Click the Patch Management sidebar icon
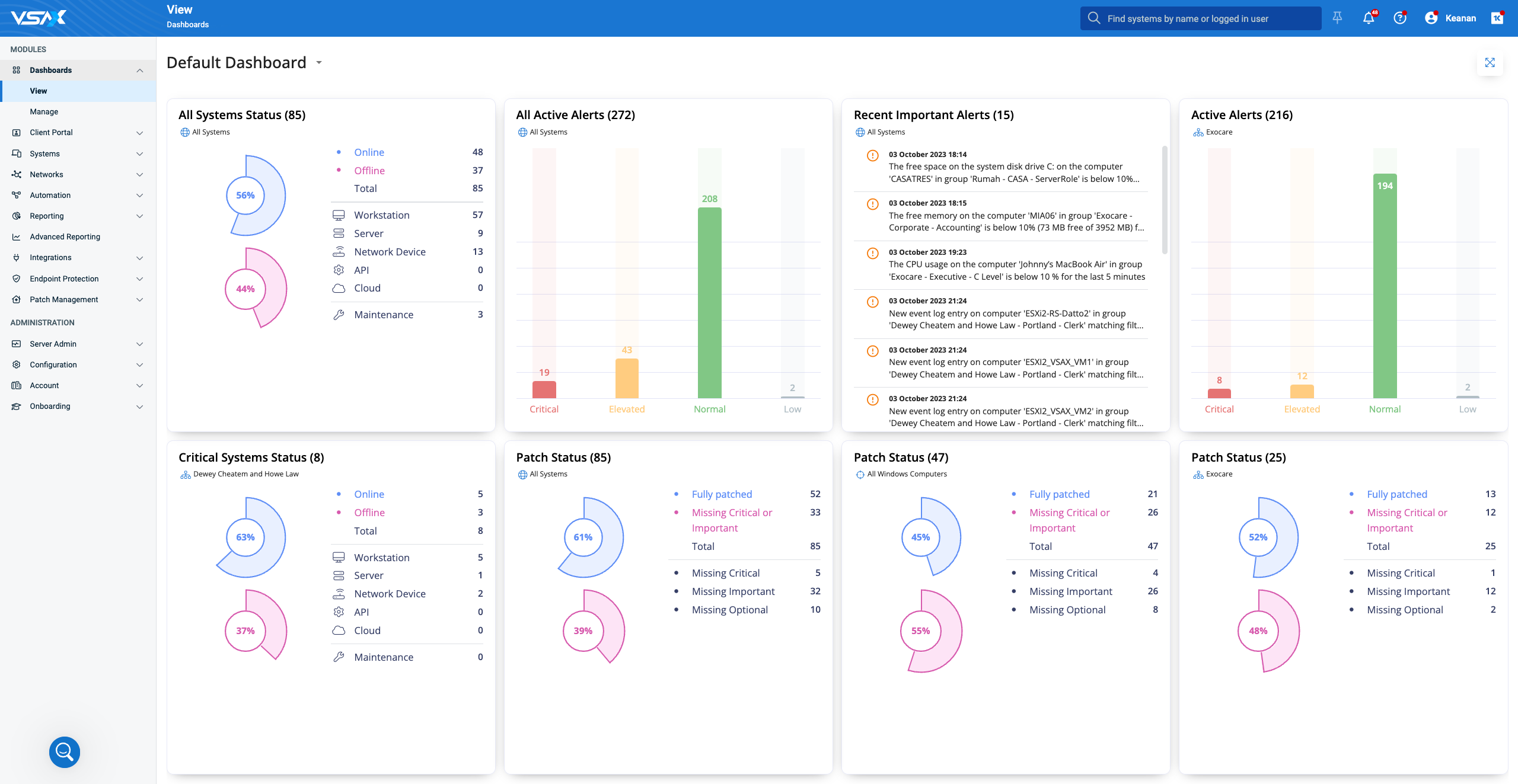Screen dimensions: 1518x784 coord(17,299)
